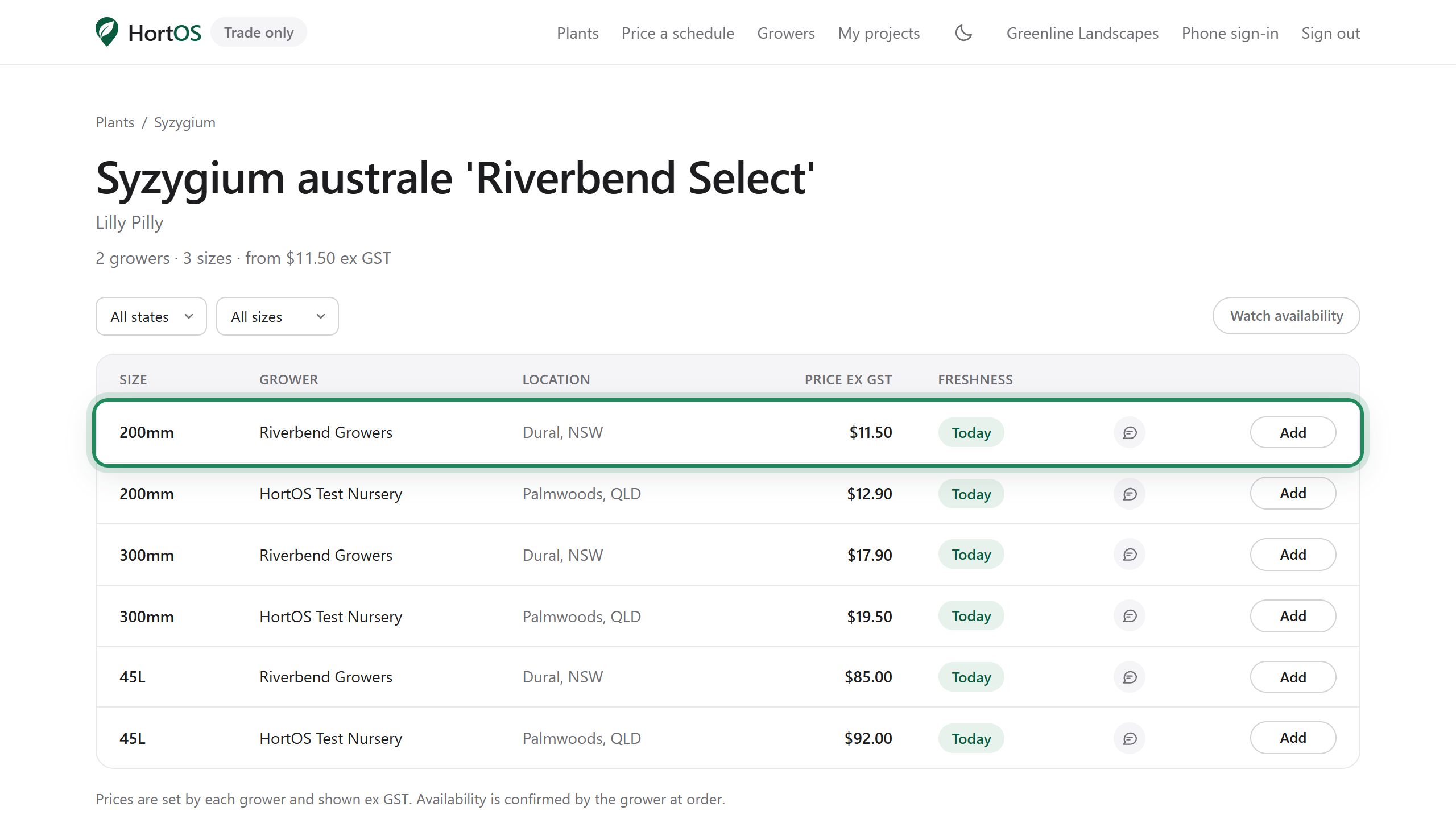Click the FRESHNESS column header

[975, 379]
